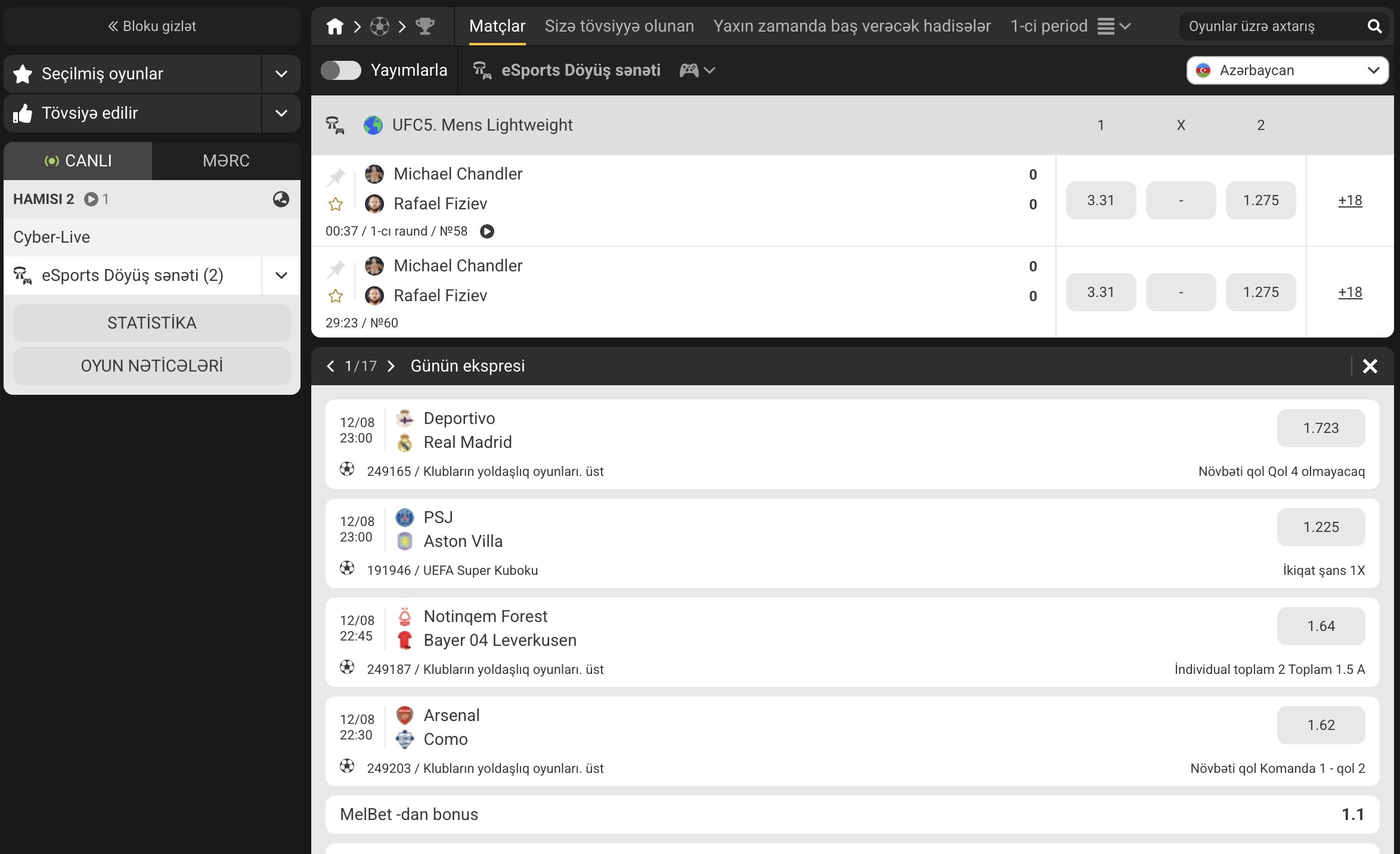Click the Como club crest
1400x854 pixels.
point(405,739)
